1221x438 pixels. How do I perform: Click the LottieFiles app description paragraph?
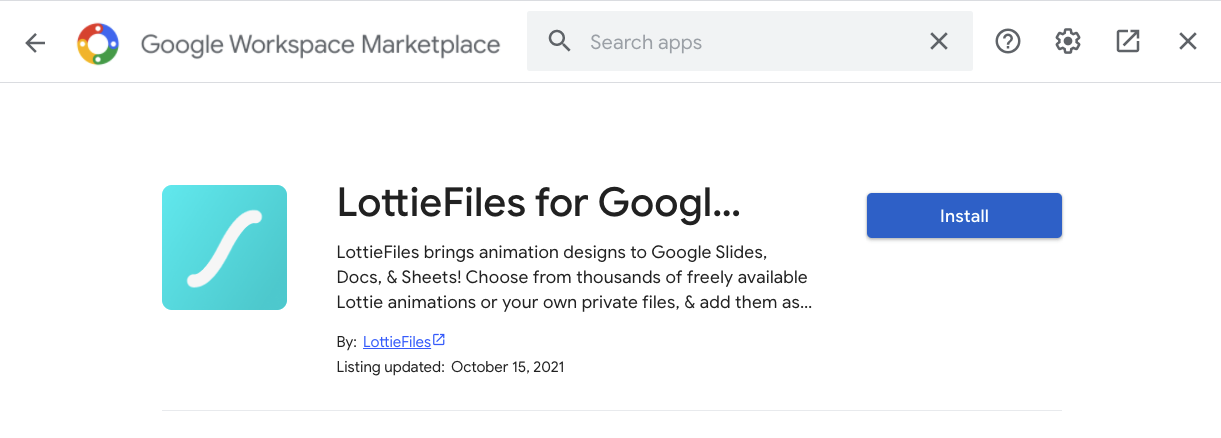(573, 276)
